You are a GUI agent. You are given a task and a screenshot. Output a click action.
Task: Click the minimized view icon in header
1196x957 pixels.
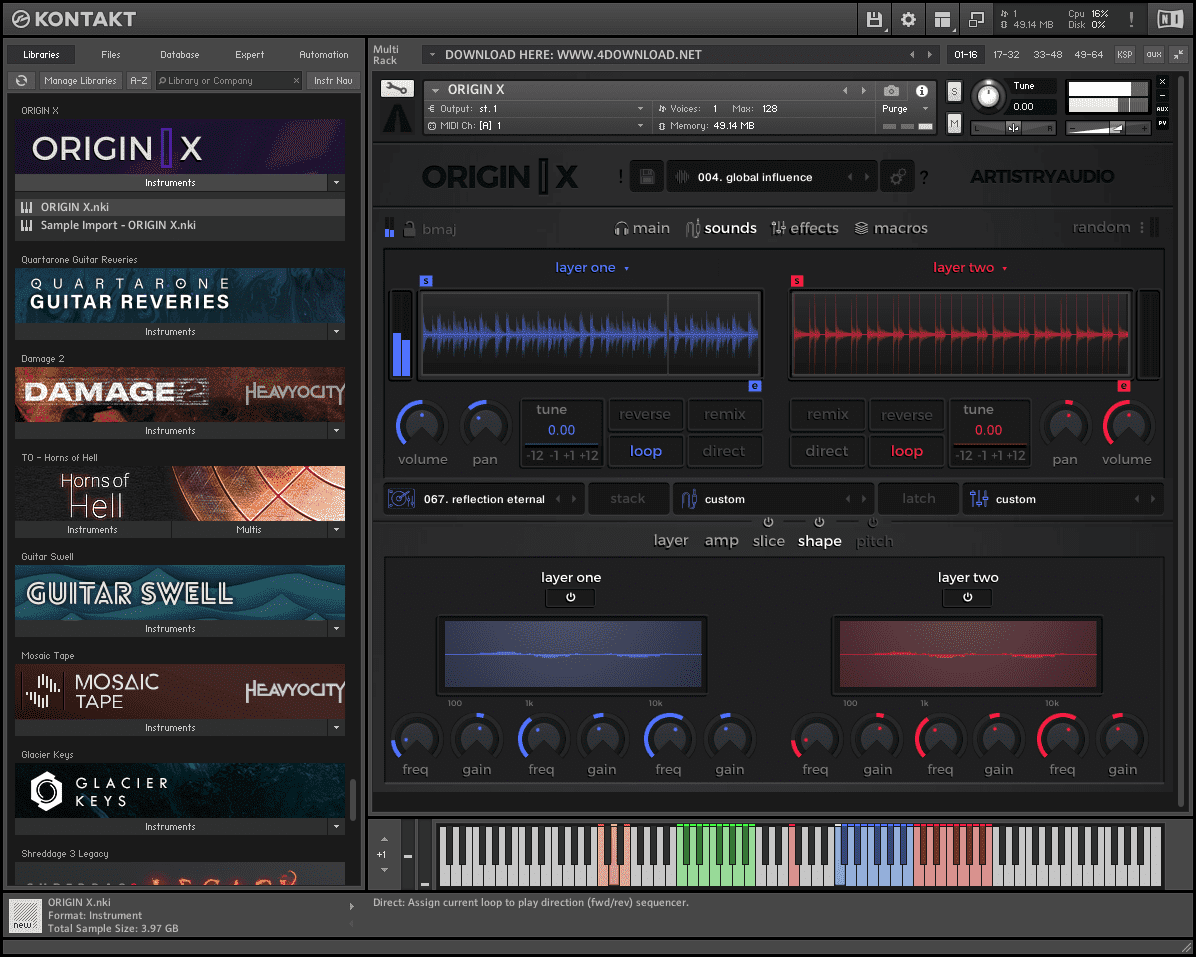point(976,20)
